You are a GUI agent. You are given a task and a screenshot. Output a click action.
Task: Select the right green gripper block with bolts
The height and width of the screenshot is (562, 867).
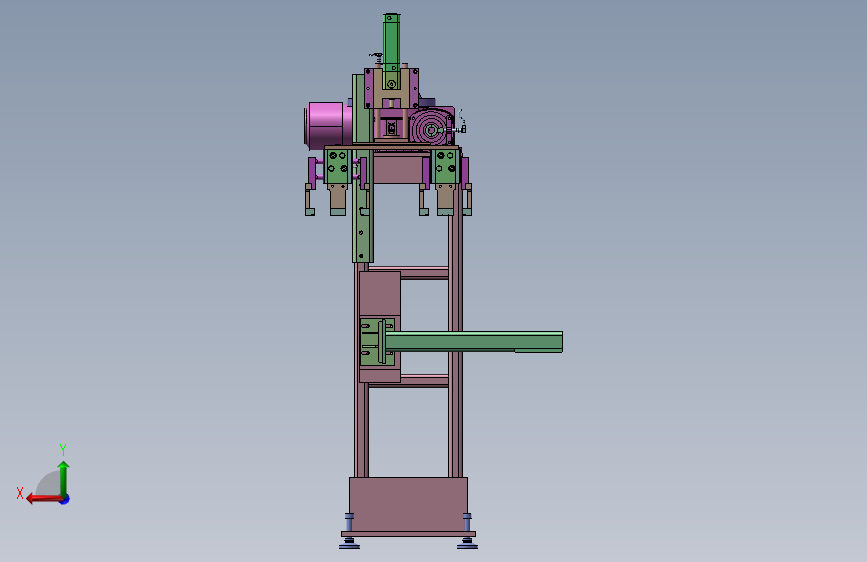(x=446, y=166)
